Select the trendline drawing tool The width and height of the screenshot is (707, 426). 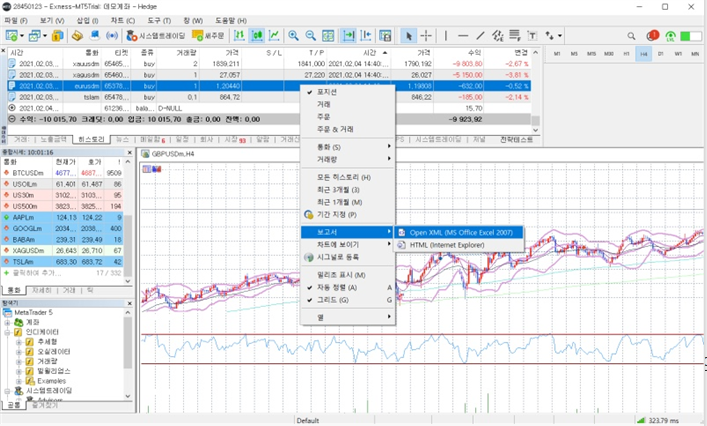481,36
